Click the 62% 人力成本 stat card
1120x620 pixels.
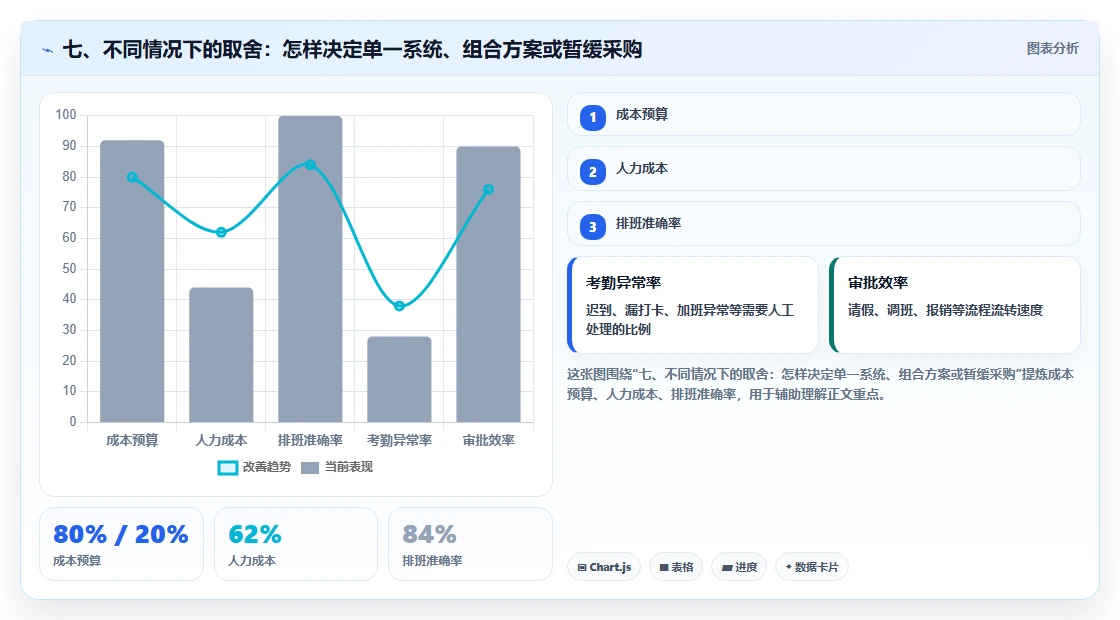tap(296, 544)
